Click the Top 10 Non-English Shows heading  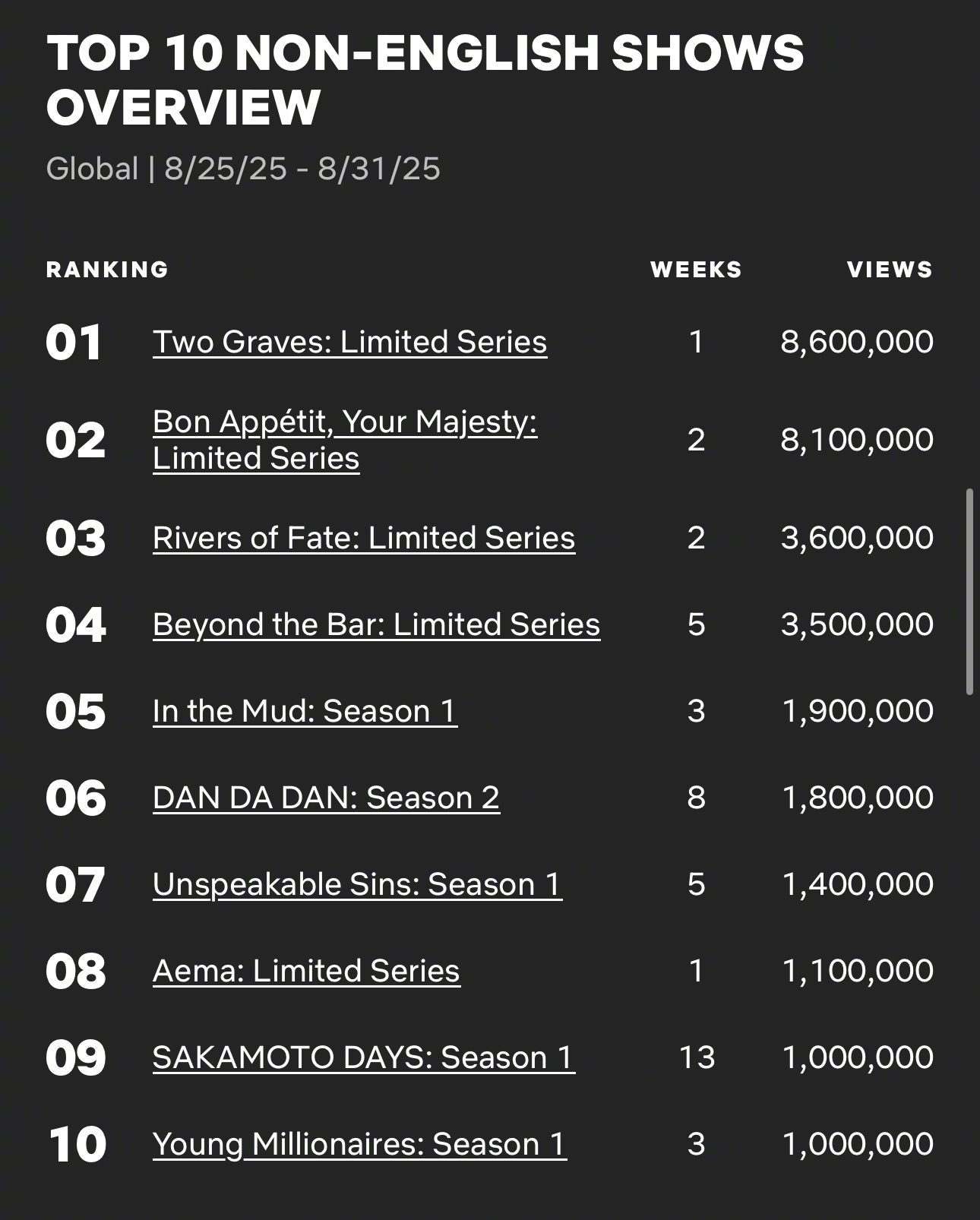(x=425, y=80)
